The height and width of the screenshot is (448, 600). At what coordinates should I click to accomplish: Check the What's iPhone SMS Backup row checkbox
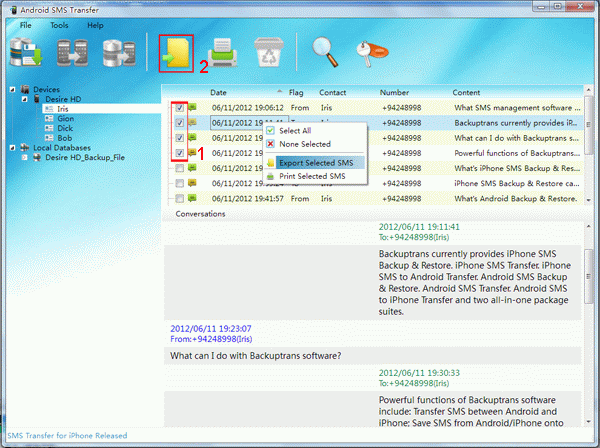179,168
